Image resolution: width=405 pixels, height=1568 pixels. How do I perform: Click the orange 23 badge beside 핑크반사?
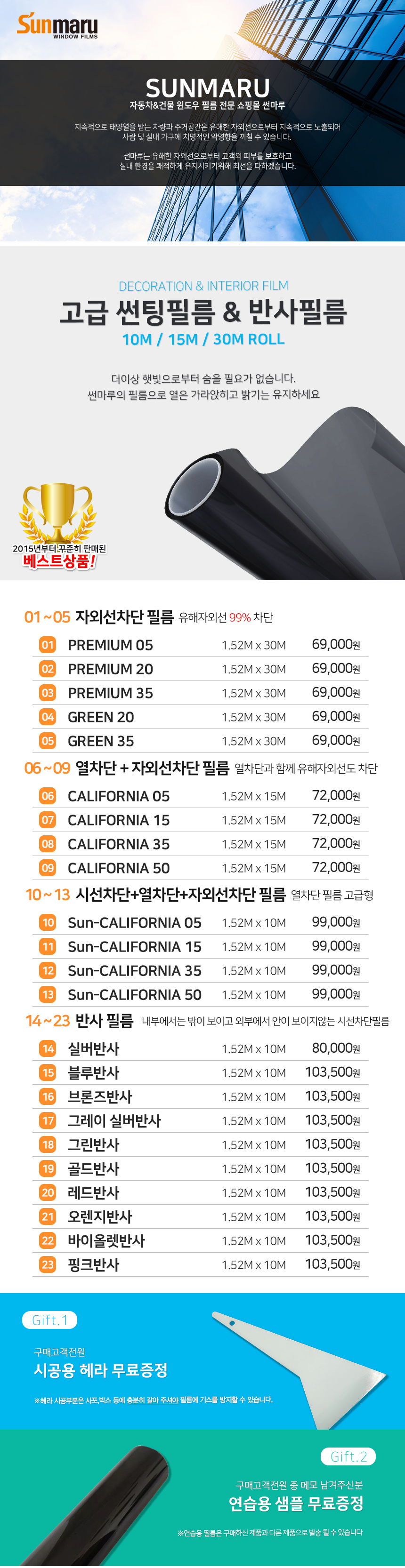[48, 1264]
